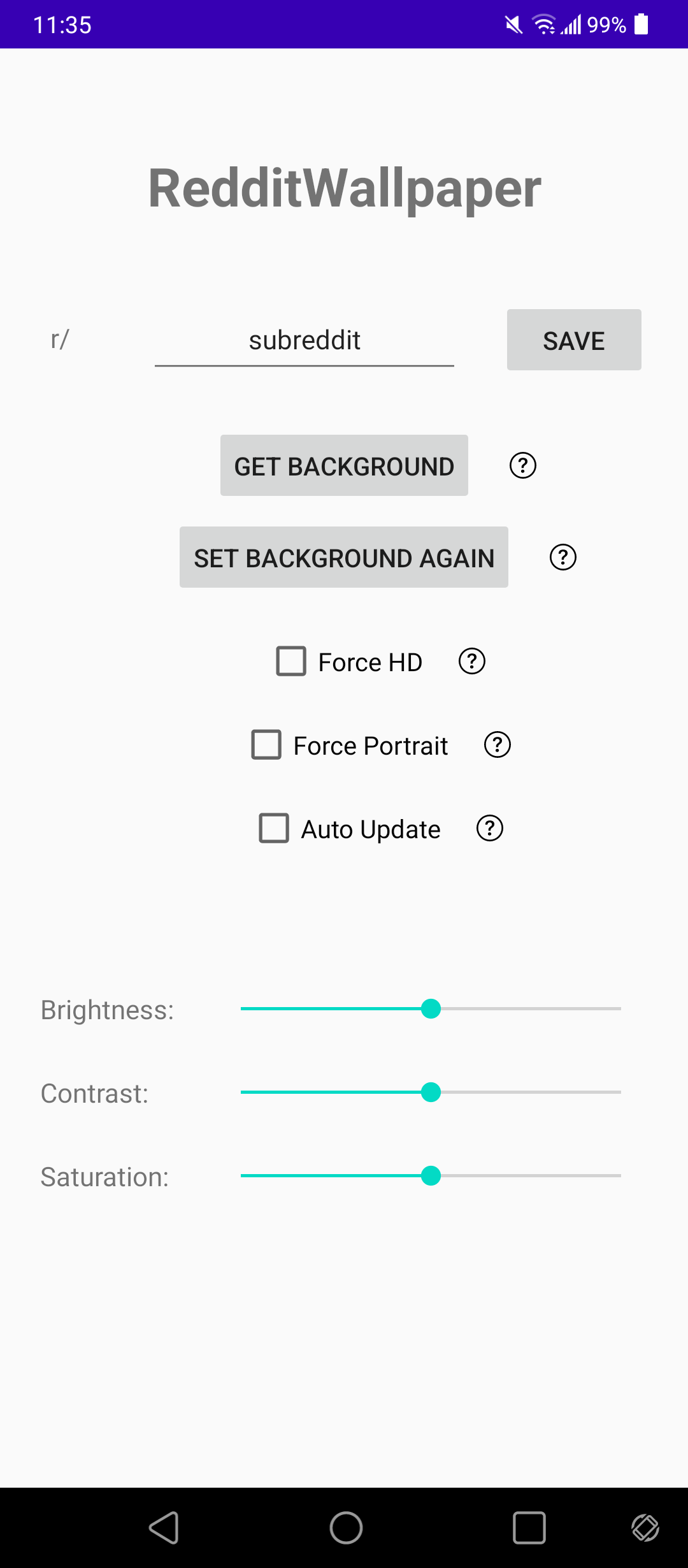Open the SET BACKGROUND AGAIN help icon
The image size is (688, 1568).
coord(563,557)
